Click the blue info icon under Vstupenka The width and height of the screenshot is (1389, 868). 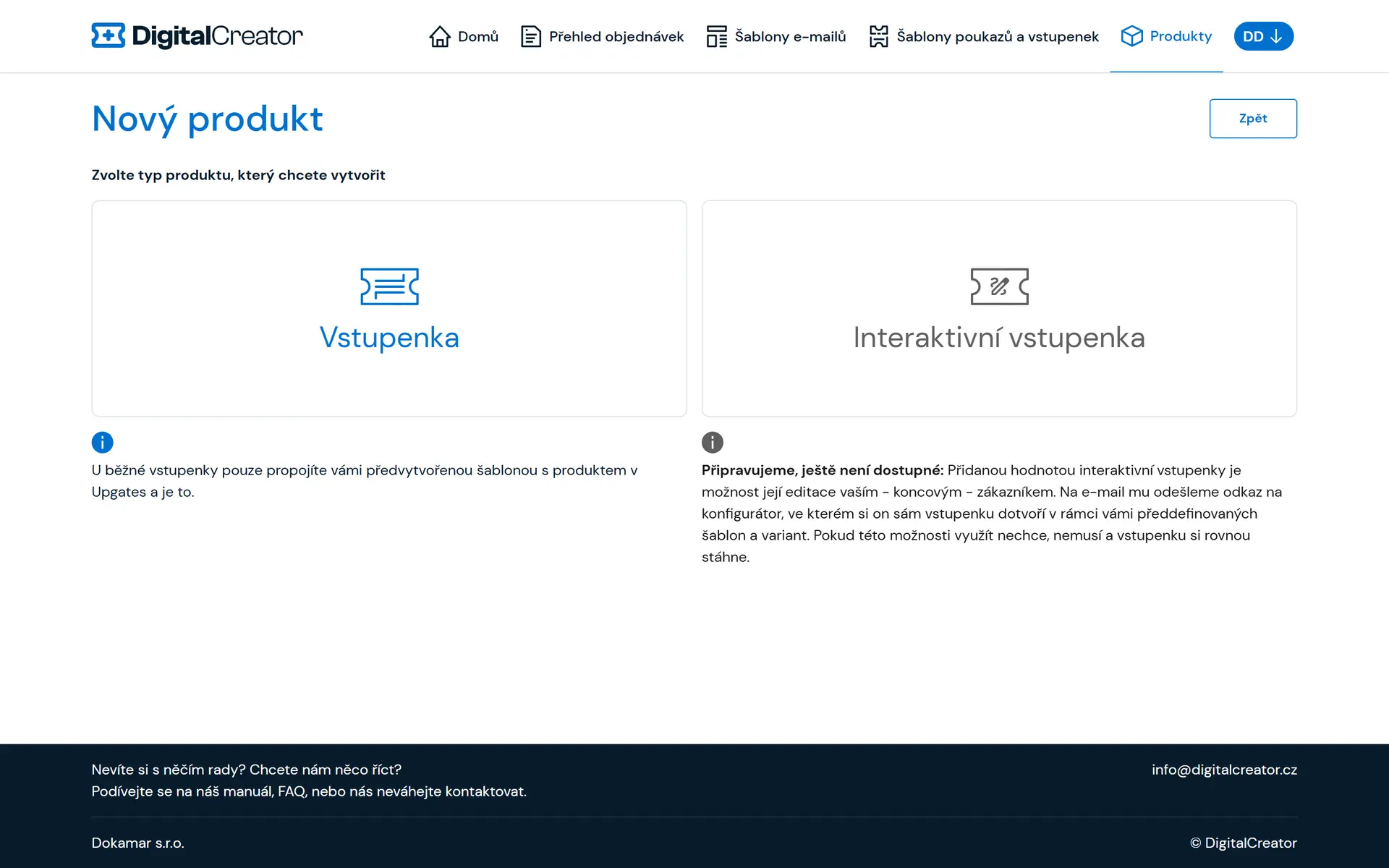click(x=102, y=442)
